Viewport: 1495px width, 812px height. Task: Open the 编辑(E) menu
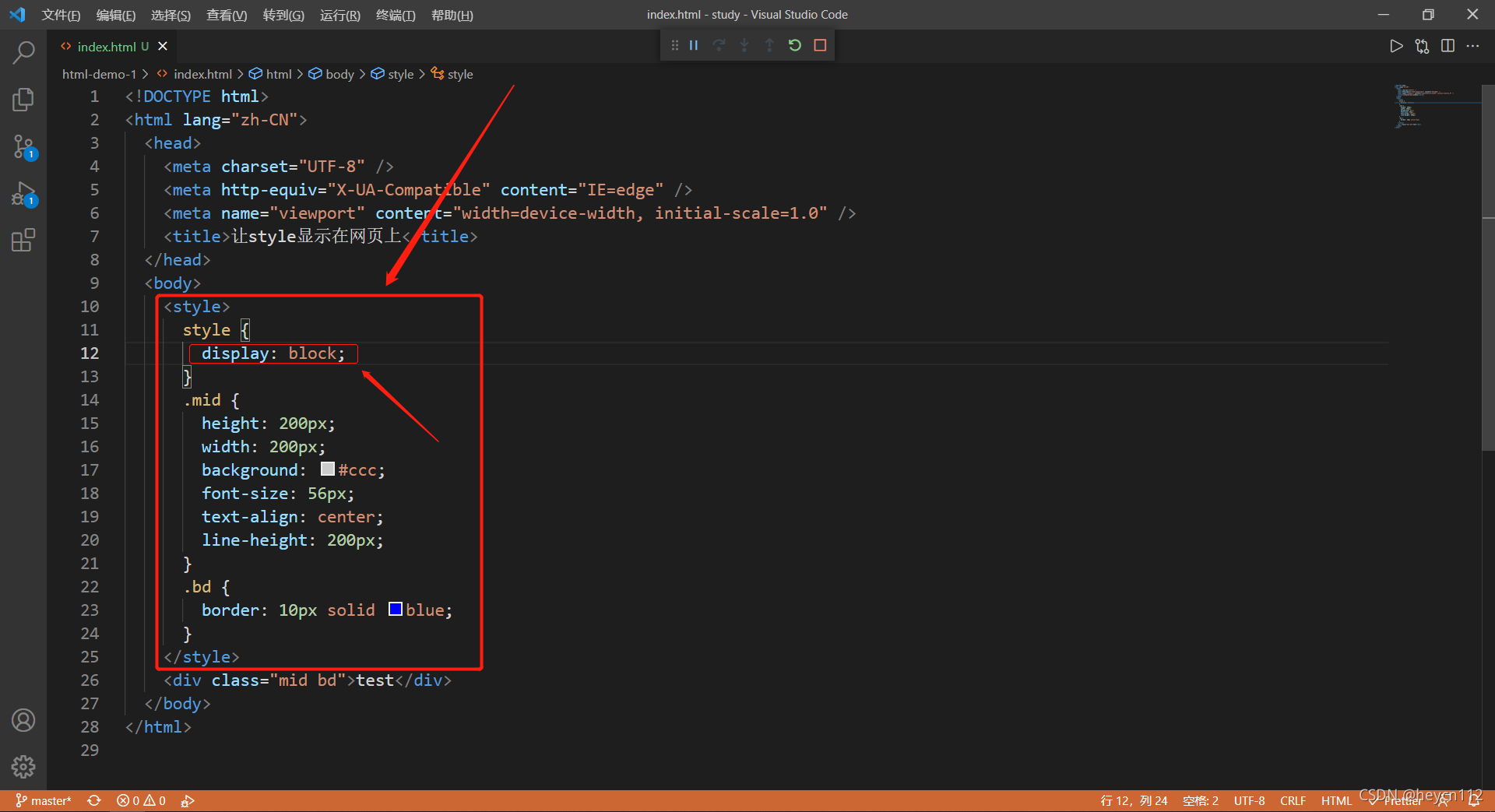[x=116, y=15]
